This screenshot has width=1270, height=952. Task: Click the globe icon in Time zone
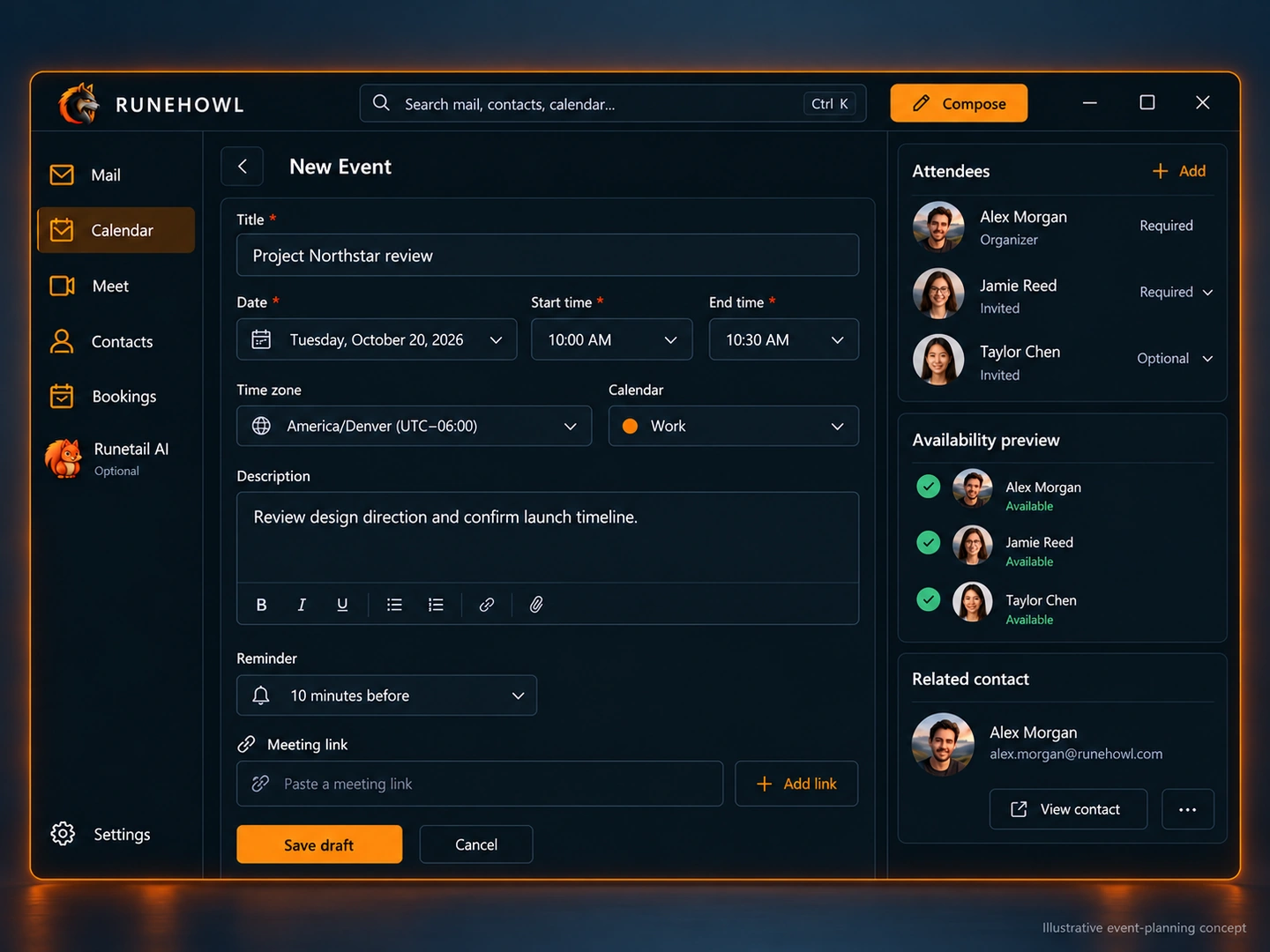point(261,426)
